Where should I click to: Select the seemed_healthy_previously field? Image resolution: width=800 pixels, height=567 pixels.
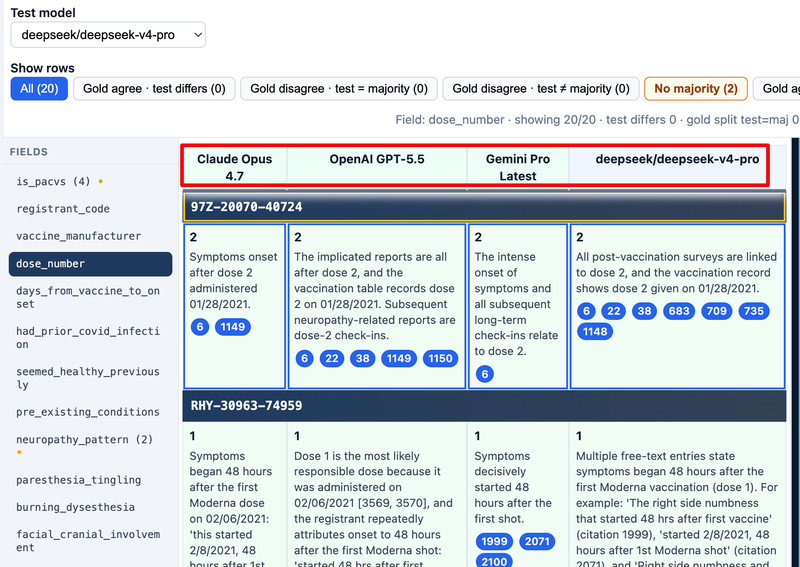[90, 378]
